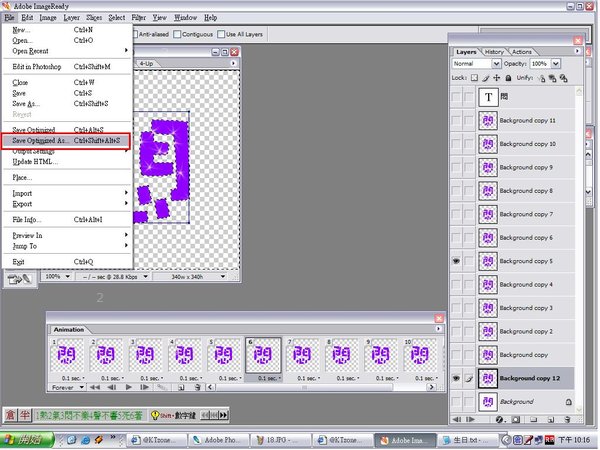Show Background copy 8 layer visibility
This screenshot has height=450, width=600.
click(x=456, y=191)
